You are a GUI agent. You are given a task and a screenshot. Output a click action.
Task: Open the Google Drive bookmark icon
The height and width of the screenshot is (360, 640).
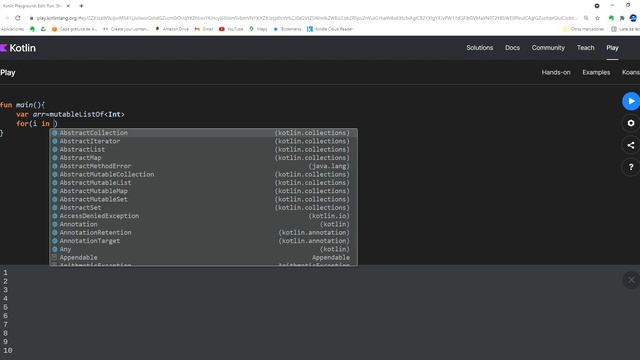(43, 29)
